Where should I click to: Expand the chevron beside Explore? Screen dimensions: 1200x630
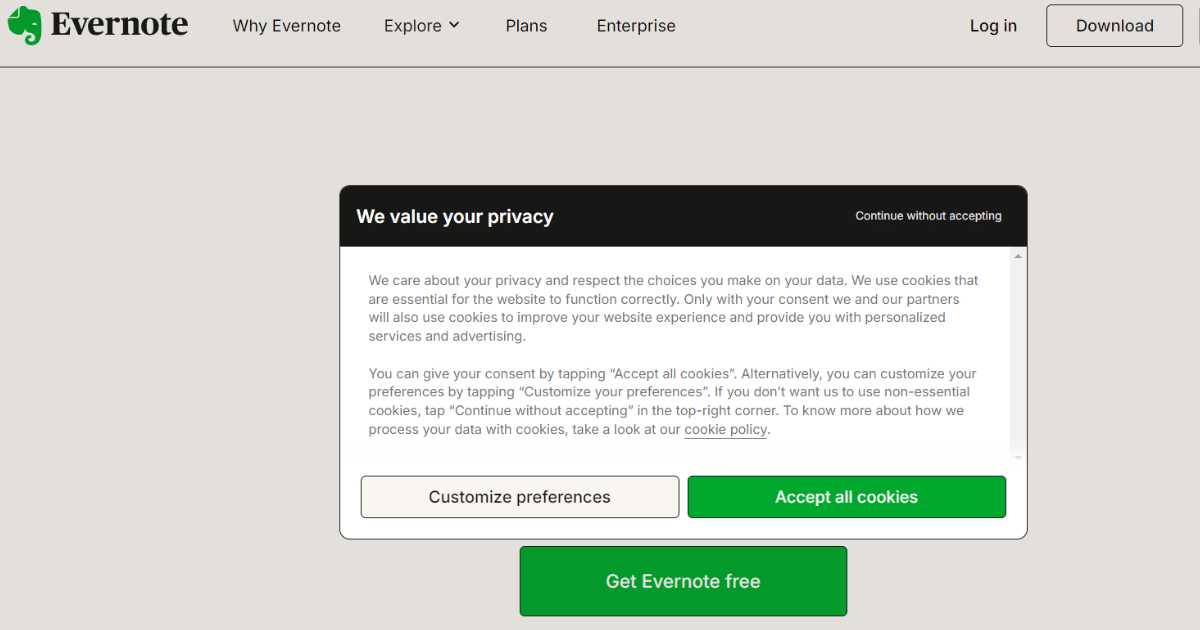456,26
